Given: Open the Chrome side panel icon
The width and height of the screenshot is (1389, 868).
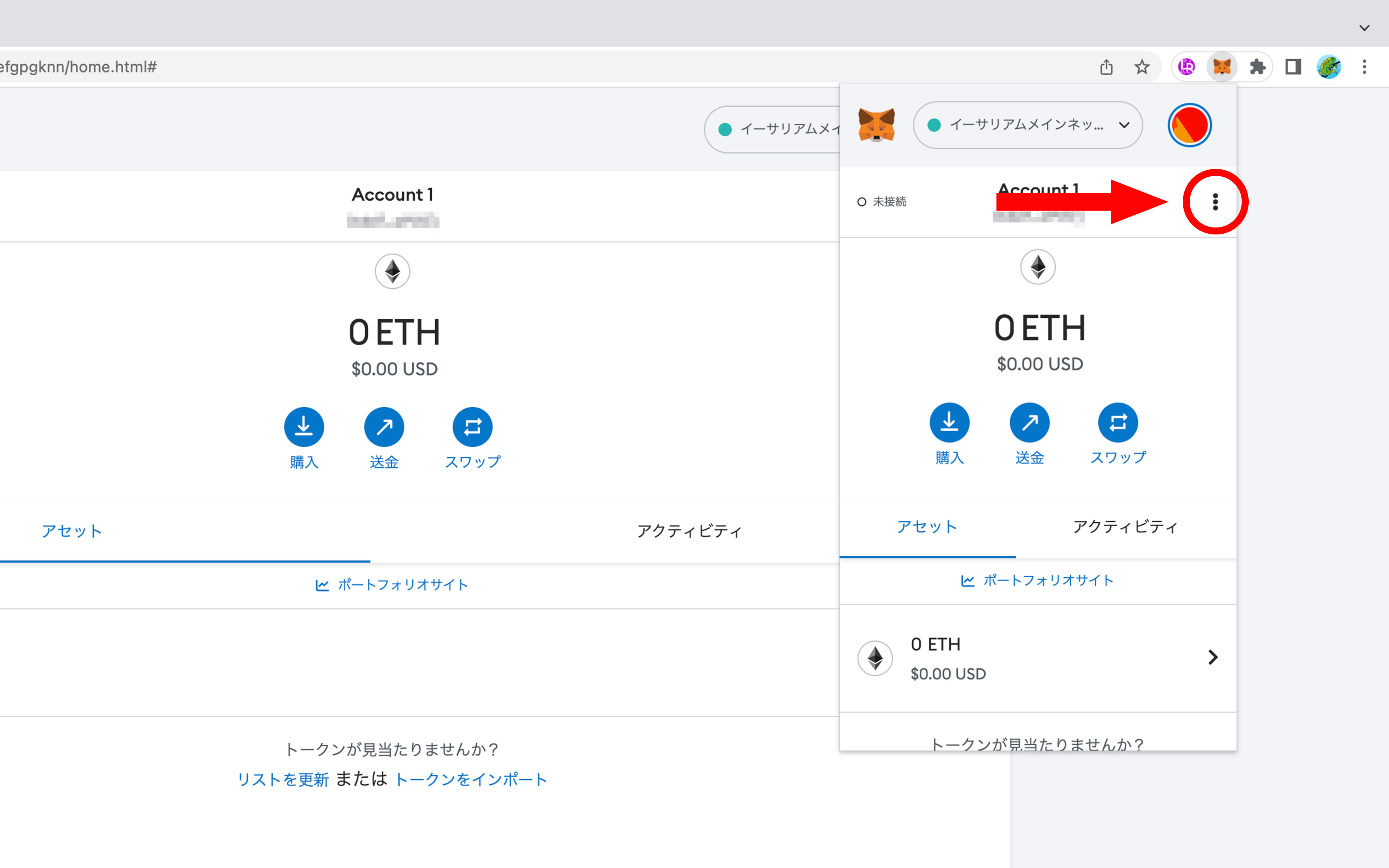Looking at the screenshot, I should (1292, 67).
